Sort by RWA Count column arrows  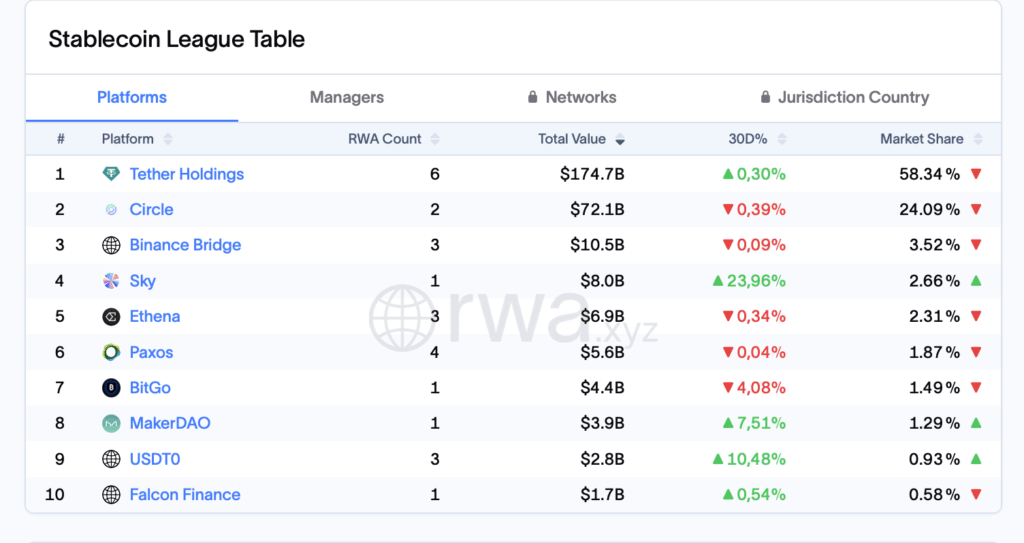[435, 140]
